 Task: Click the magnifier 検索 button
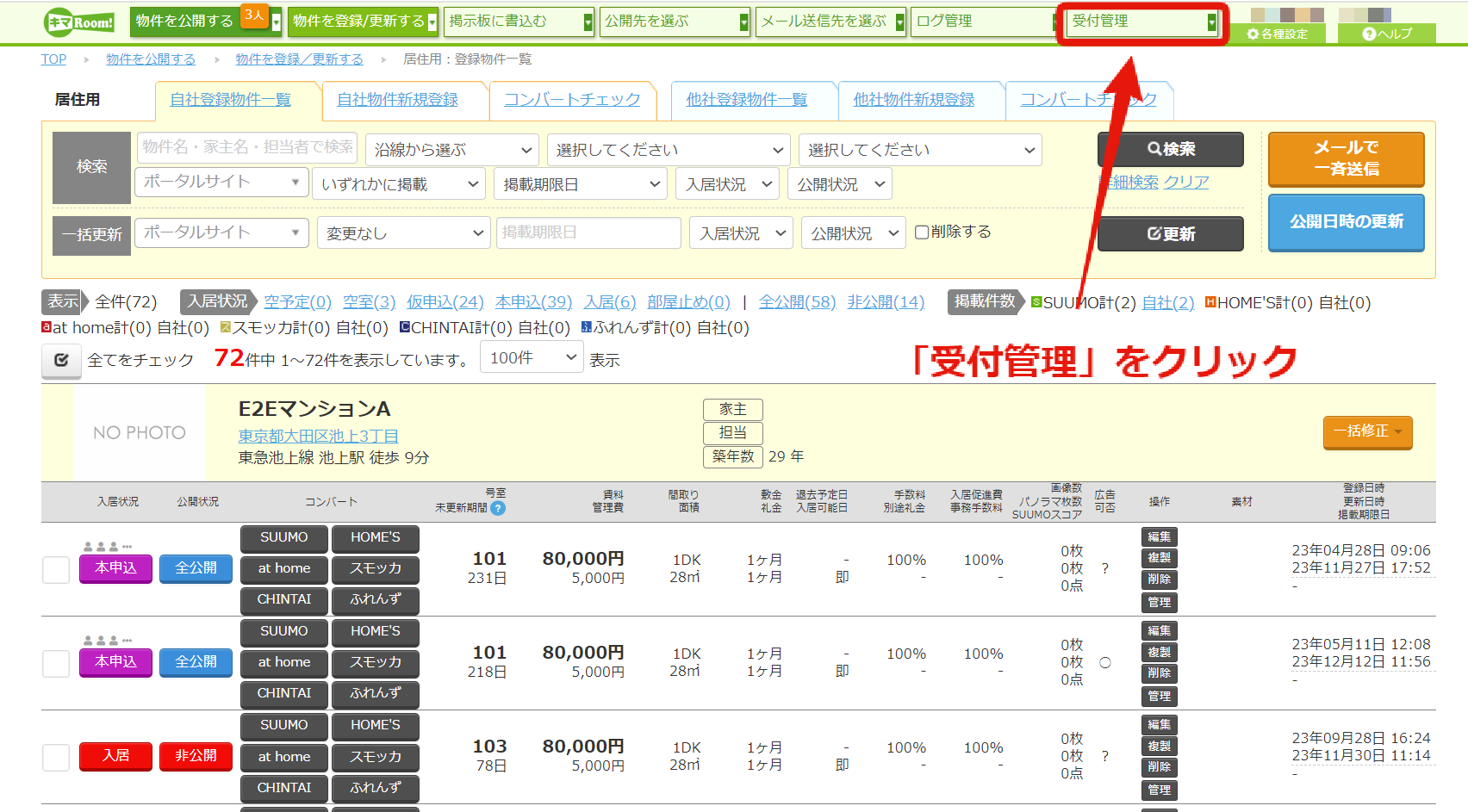[1170, 149]
